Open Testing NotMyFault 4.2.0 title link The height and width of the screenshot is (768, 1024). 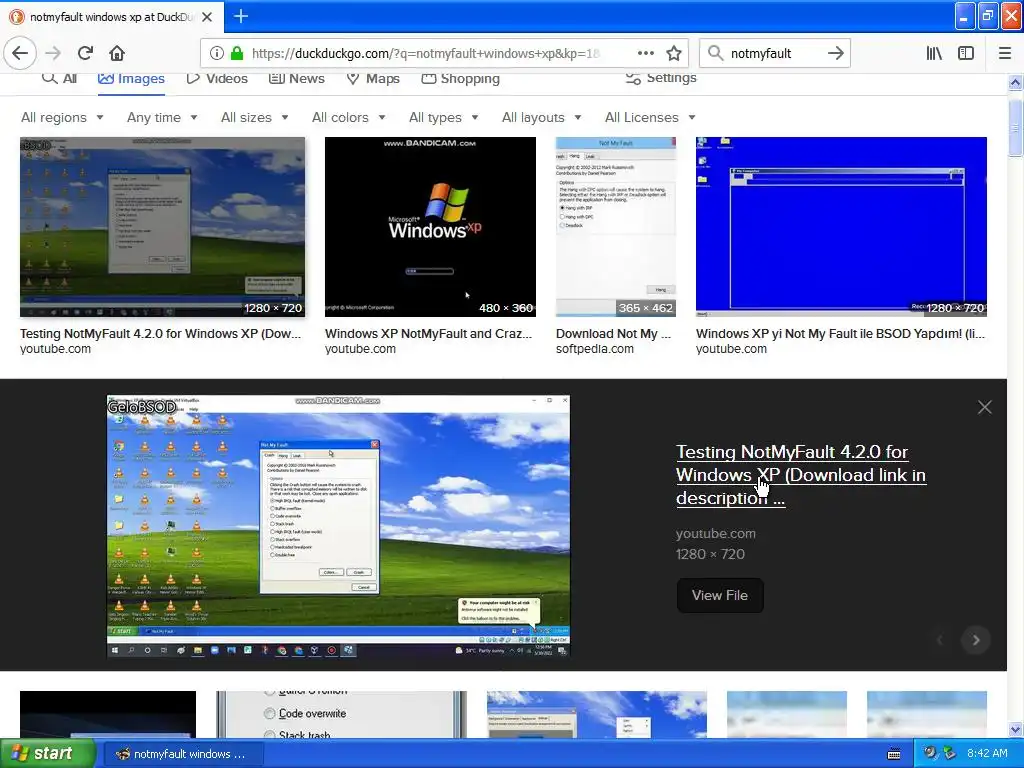pyautogui.click(x=801, y=475)
